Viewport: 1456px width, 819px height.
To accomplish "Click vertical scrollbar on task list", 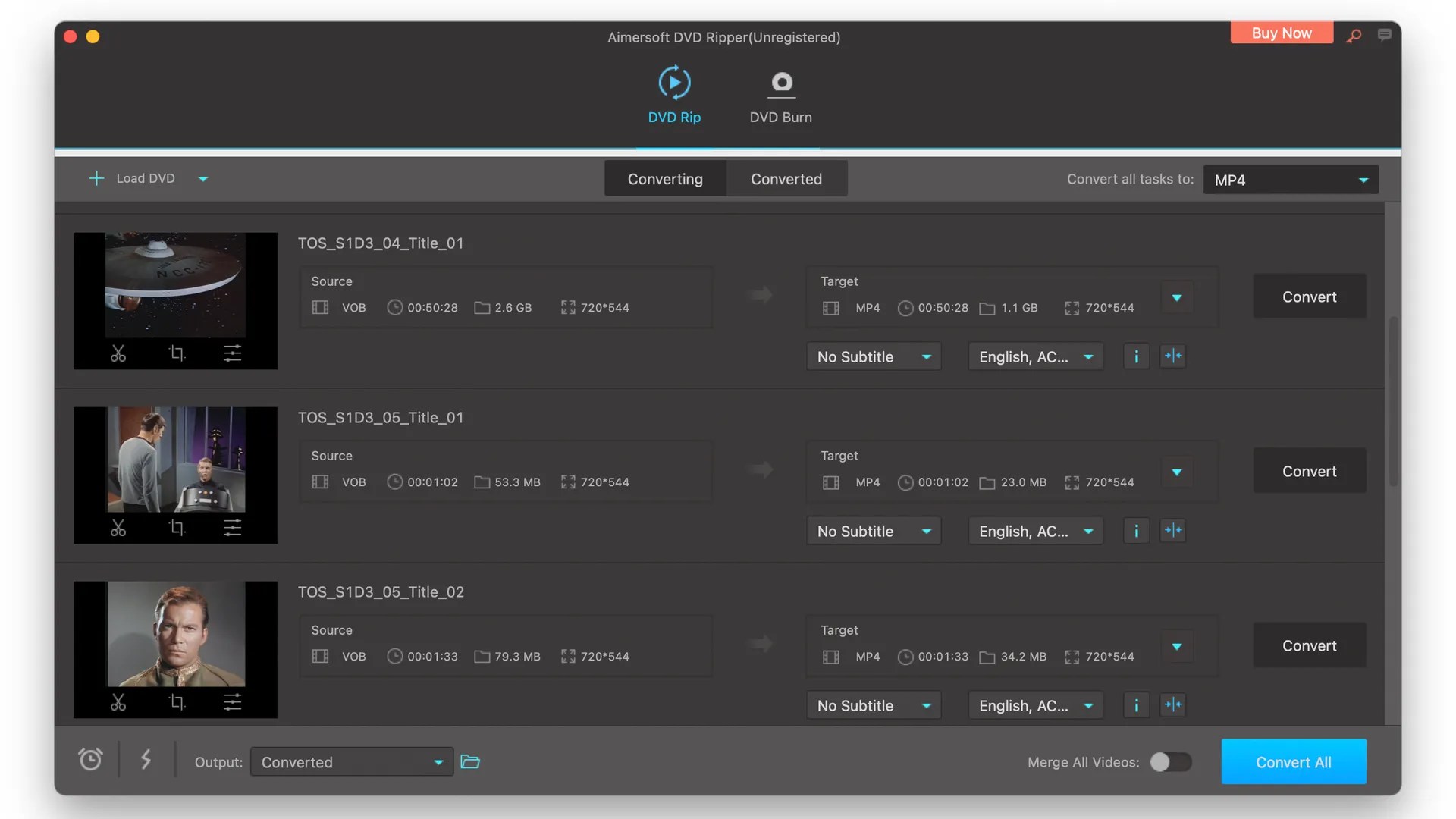I will click(1393, 402).
